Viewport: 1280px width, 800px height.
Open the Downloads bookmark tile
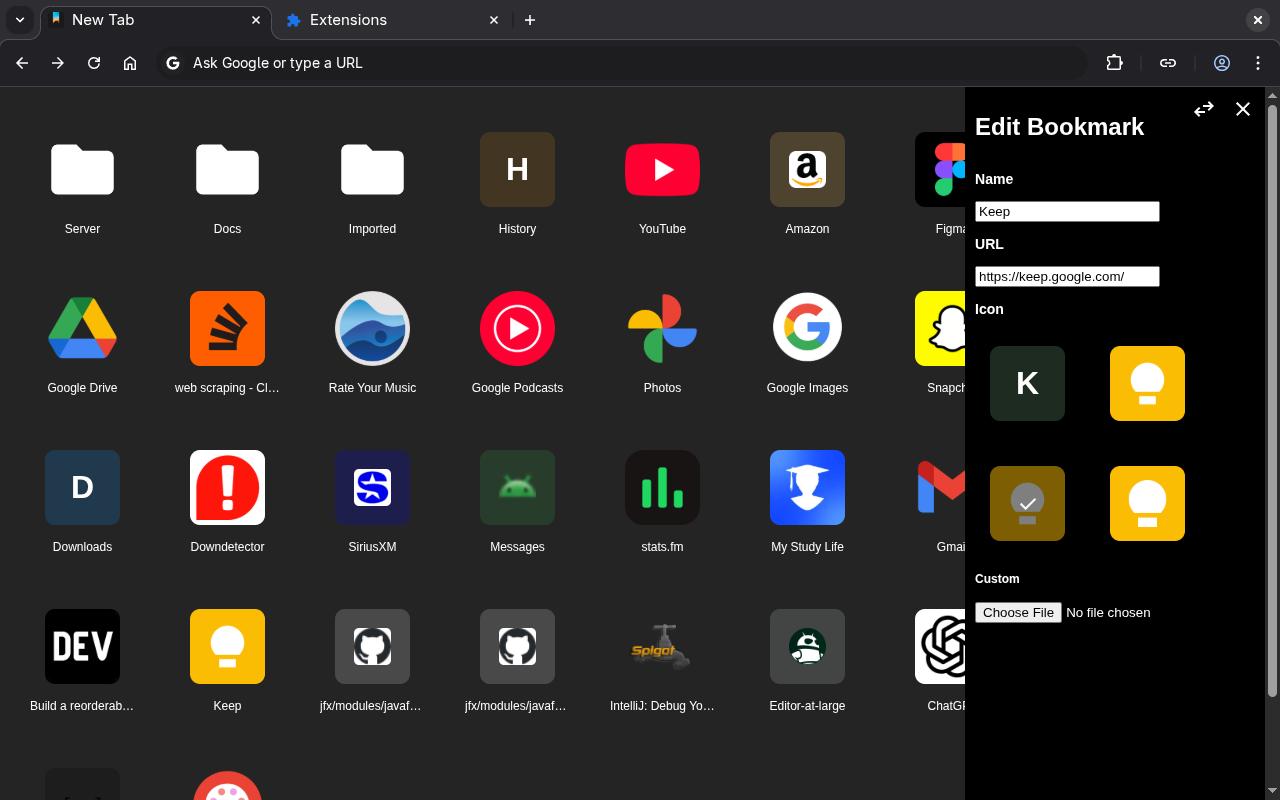[x=82, y=488]
